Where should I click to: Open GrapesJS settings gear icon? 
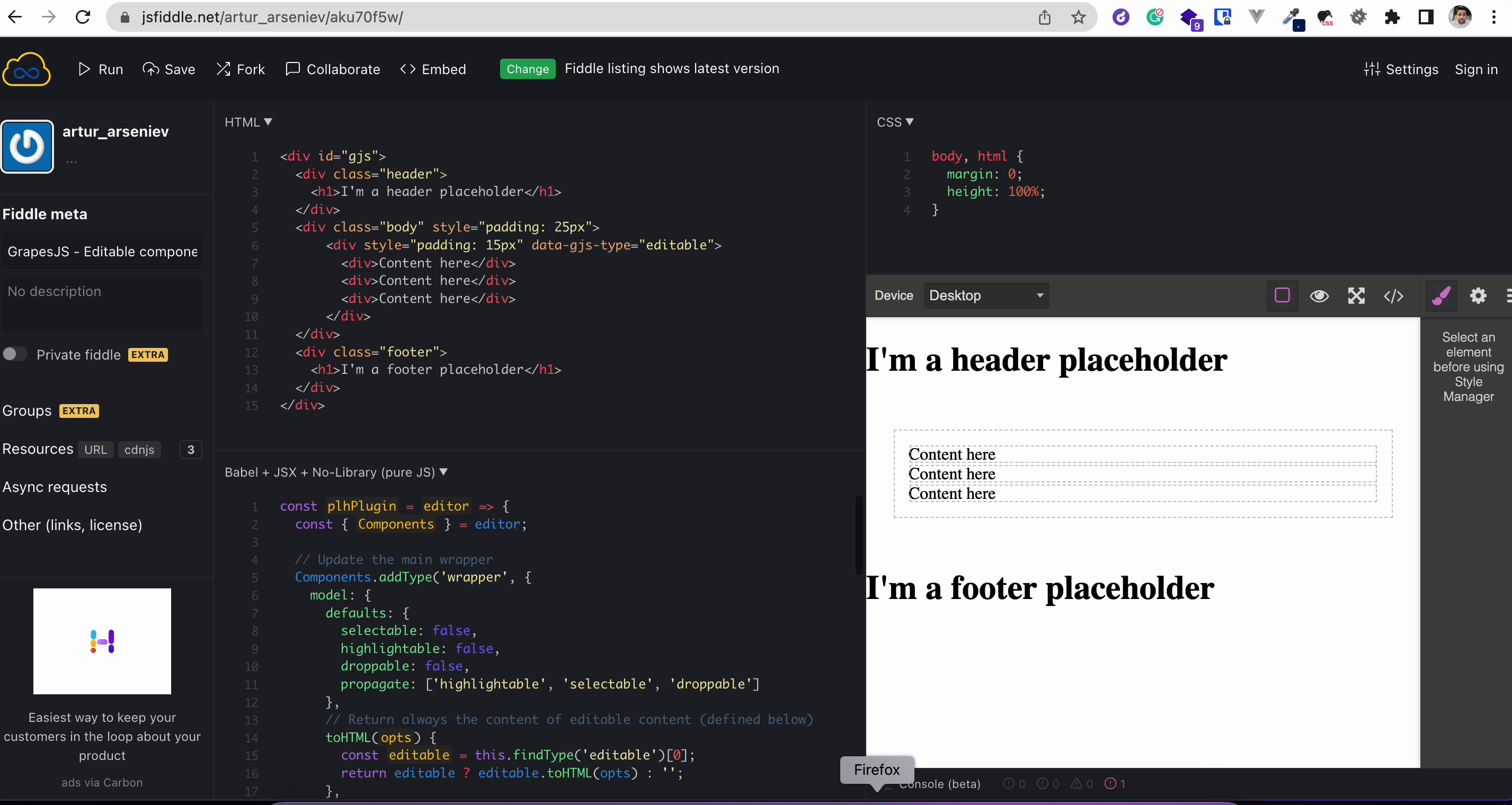click(x=1478, y=296)
